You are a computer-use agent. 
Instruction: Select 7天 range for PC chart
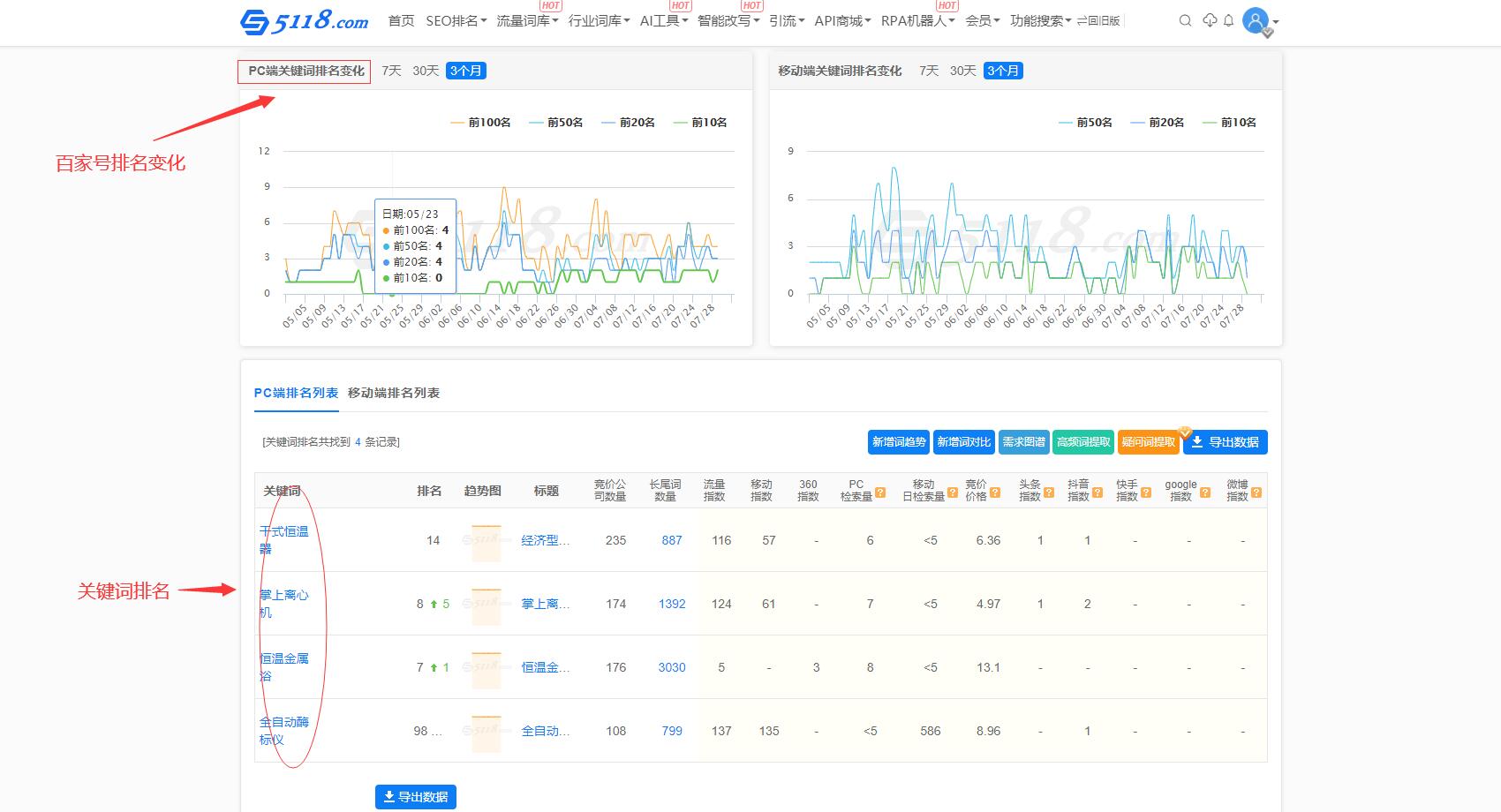coord(391,71)
